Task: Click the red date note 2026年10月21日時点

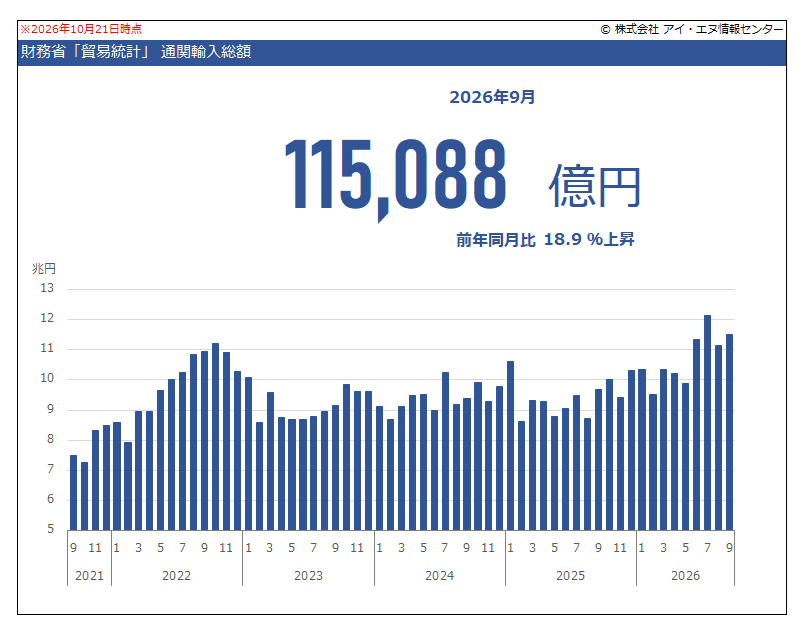Action: [x=81, y=29]
